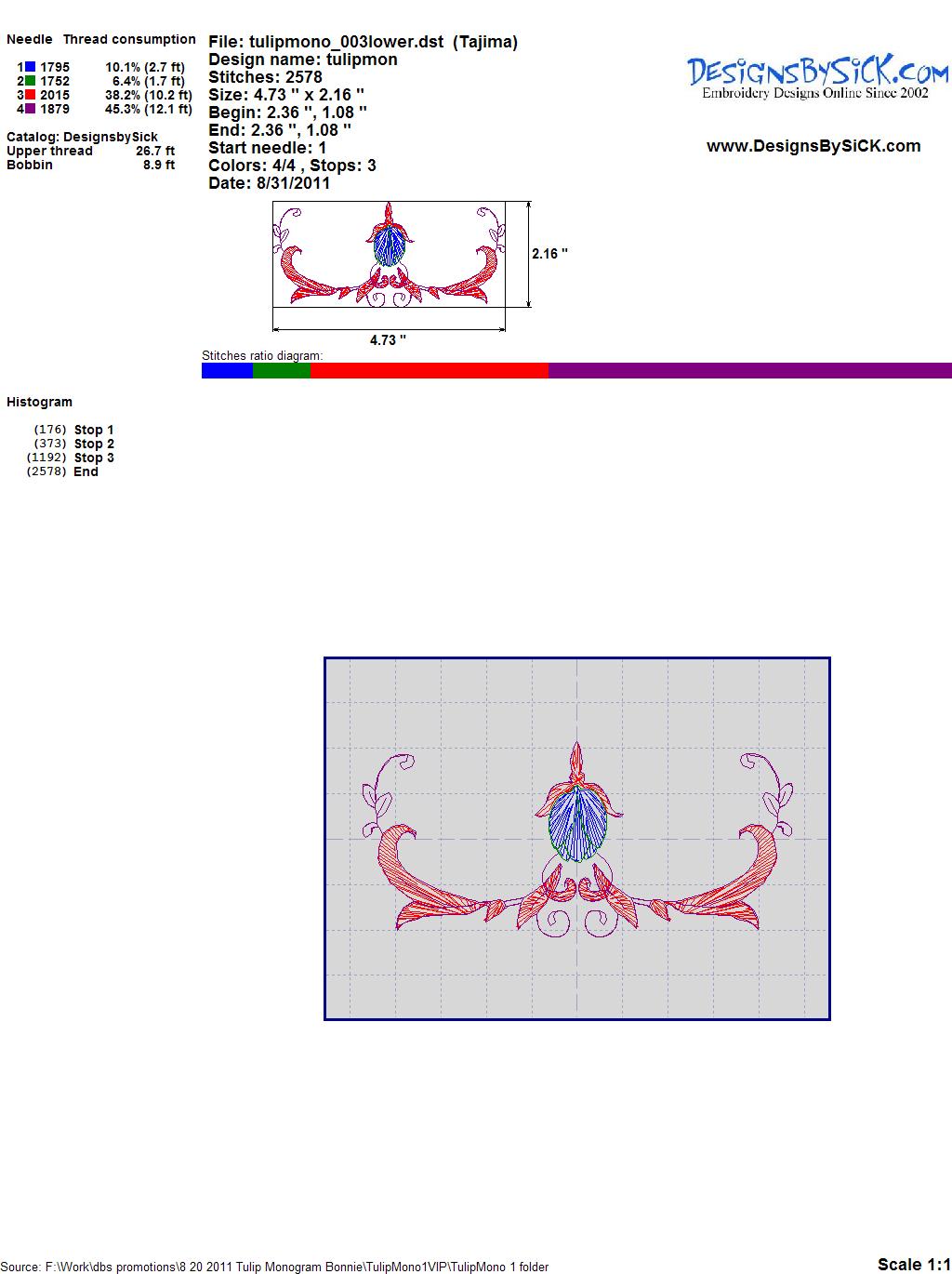Select the green needle 2 swatch
The width and height of the screenshot is (952, 1274).
[30, 81]
